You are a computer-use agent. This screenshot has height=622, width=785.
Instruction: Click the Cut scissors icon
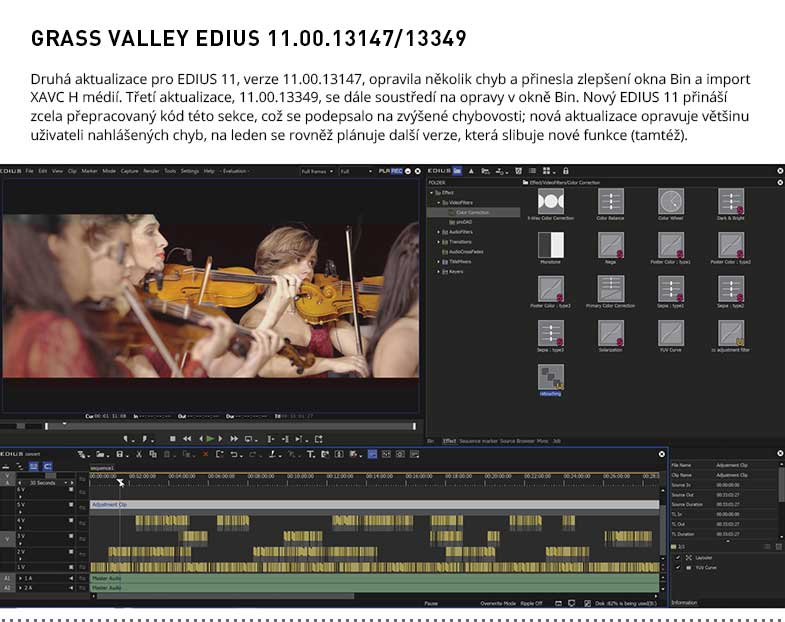point(139,454)
